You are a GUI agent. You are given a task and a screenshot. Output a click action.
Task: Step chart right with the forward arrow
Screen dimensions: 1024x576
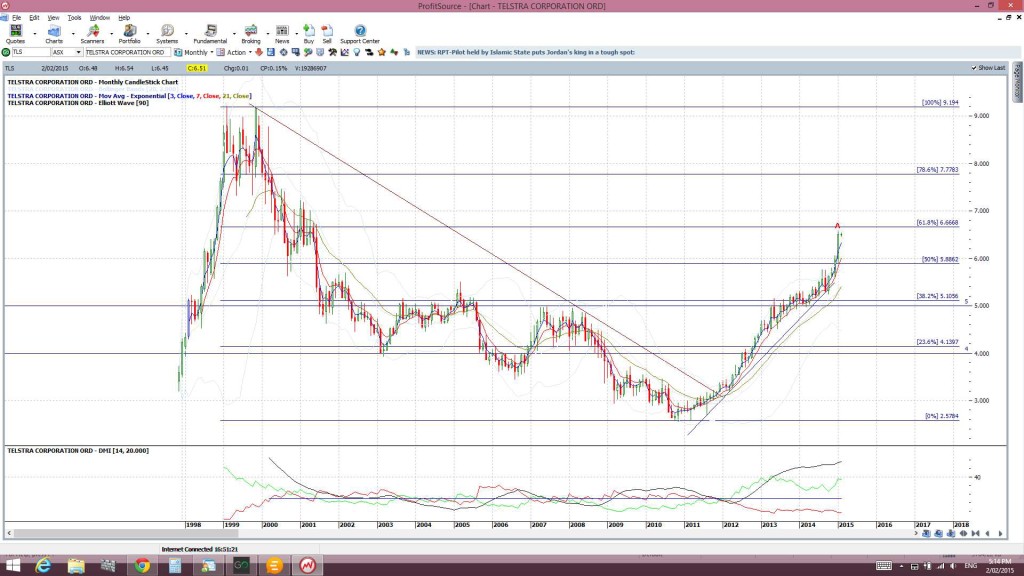point(1000,534)
